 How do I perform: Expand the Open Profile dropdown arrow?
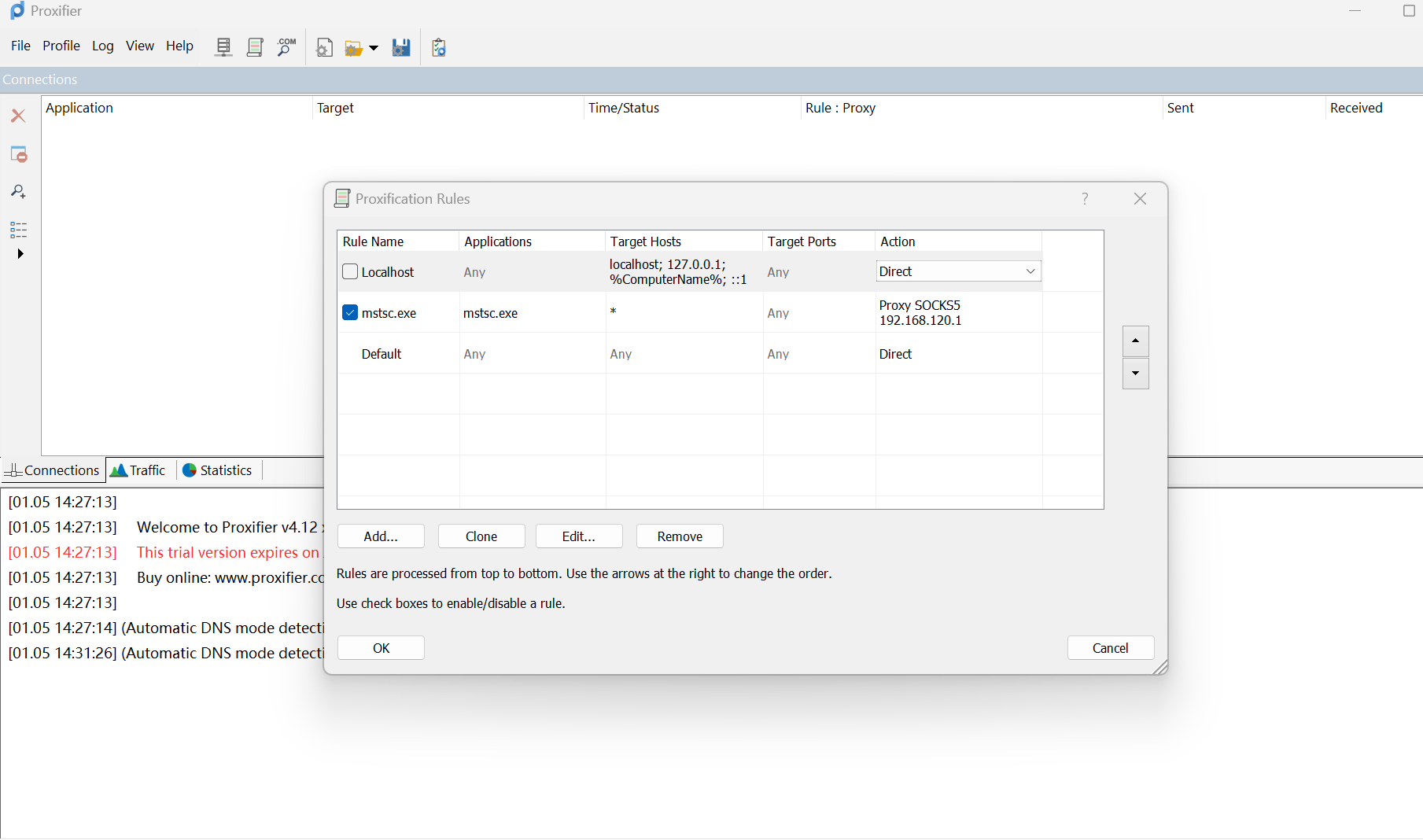(374, 49)
